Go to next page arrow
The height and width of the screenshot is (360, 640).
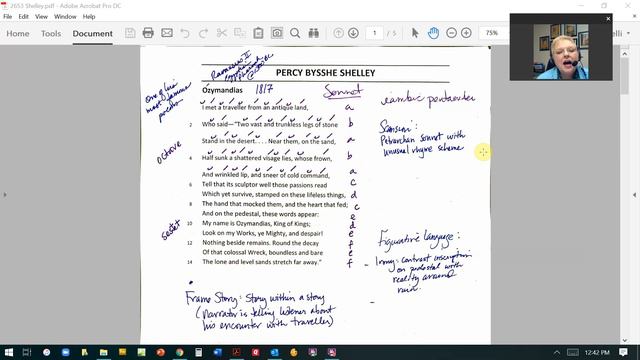(x=353, y=33)
